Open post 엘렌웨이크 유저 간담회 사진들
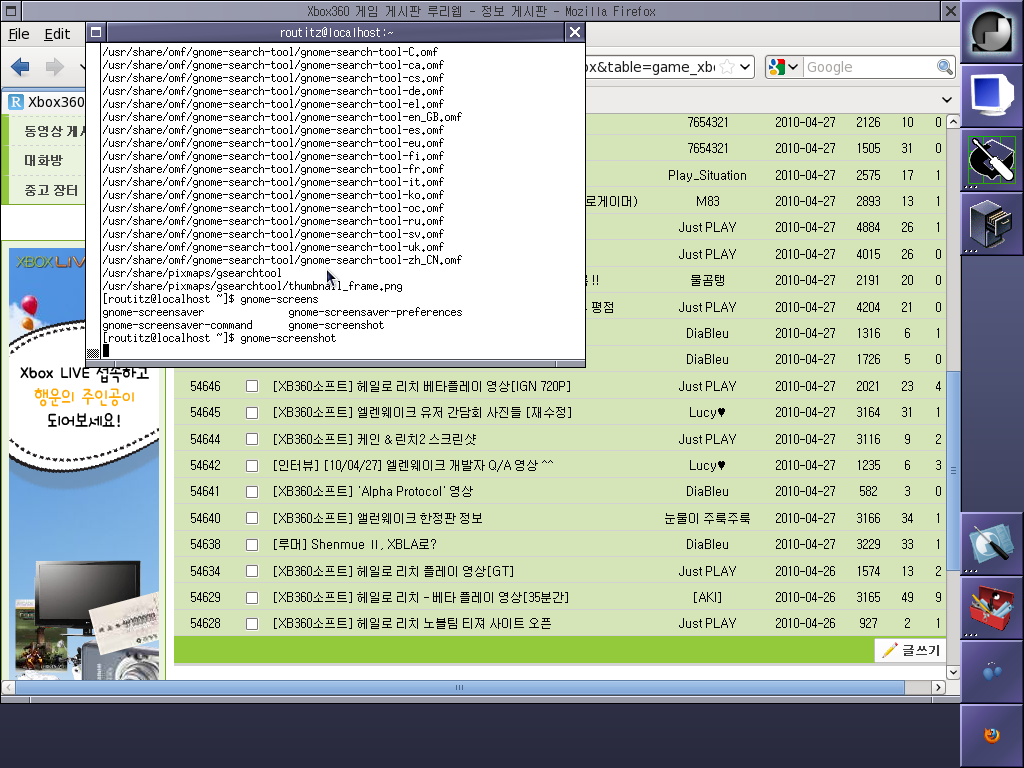The image size is (1024, 768). click(x=423, y=413)
